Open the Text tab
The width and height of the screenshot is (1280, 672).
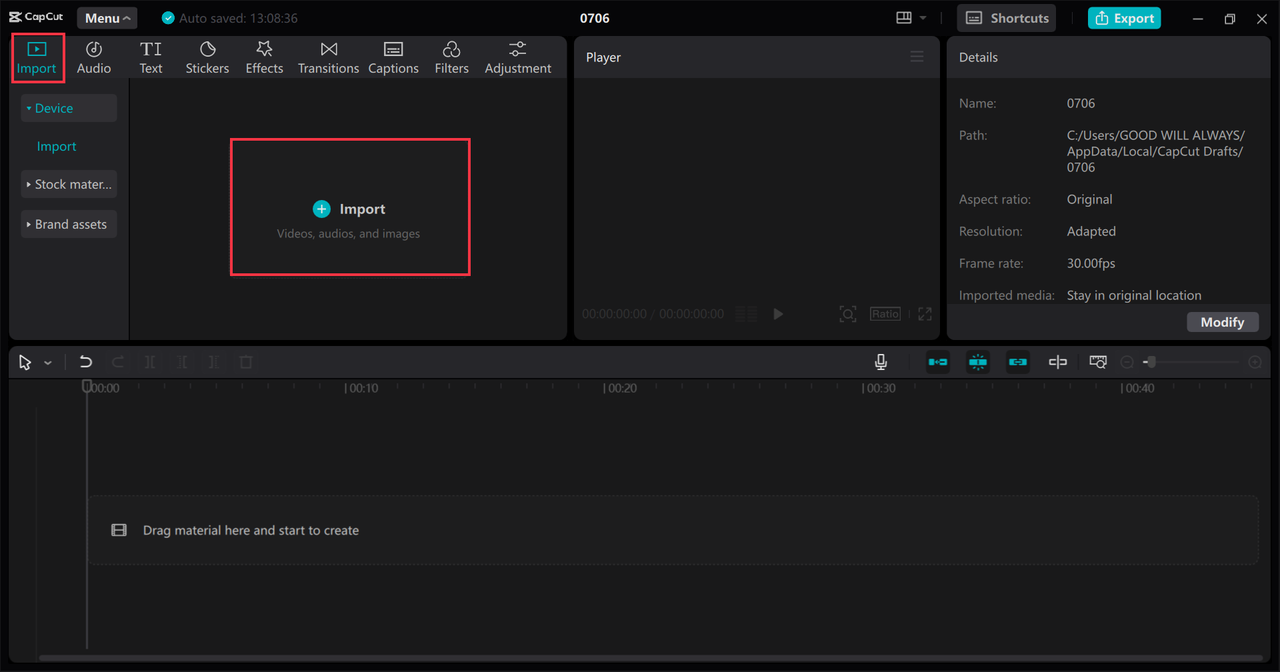tap(151, 58)
